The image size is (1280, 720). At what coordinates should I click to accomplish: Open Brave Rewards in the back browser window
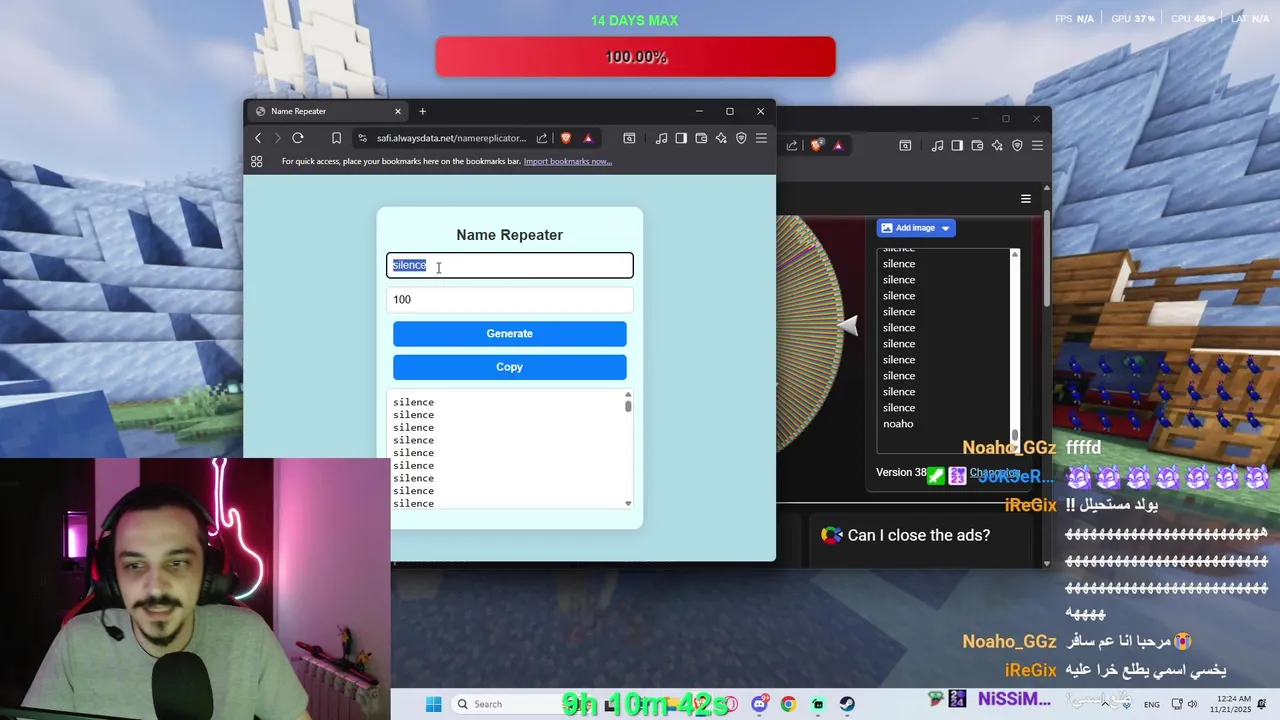tap(838, 145)
